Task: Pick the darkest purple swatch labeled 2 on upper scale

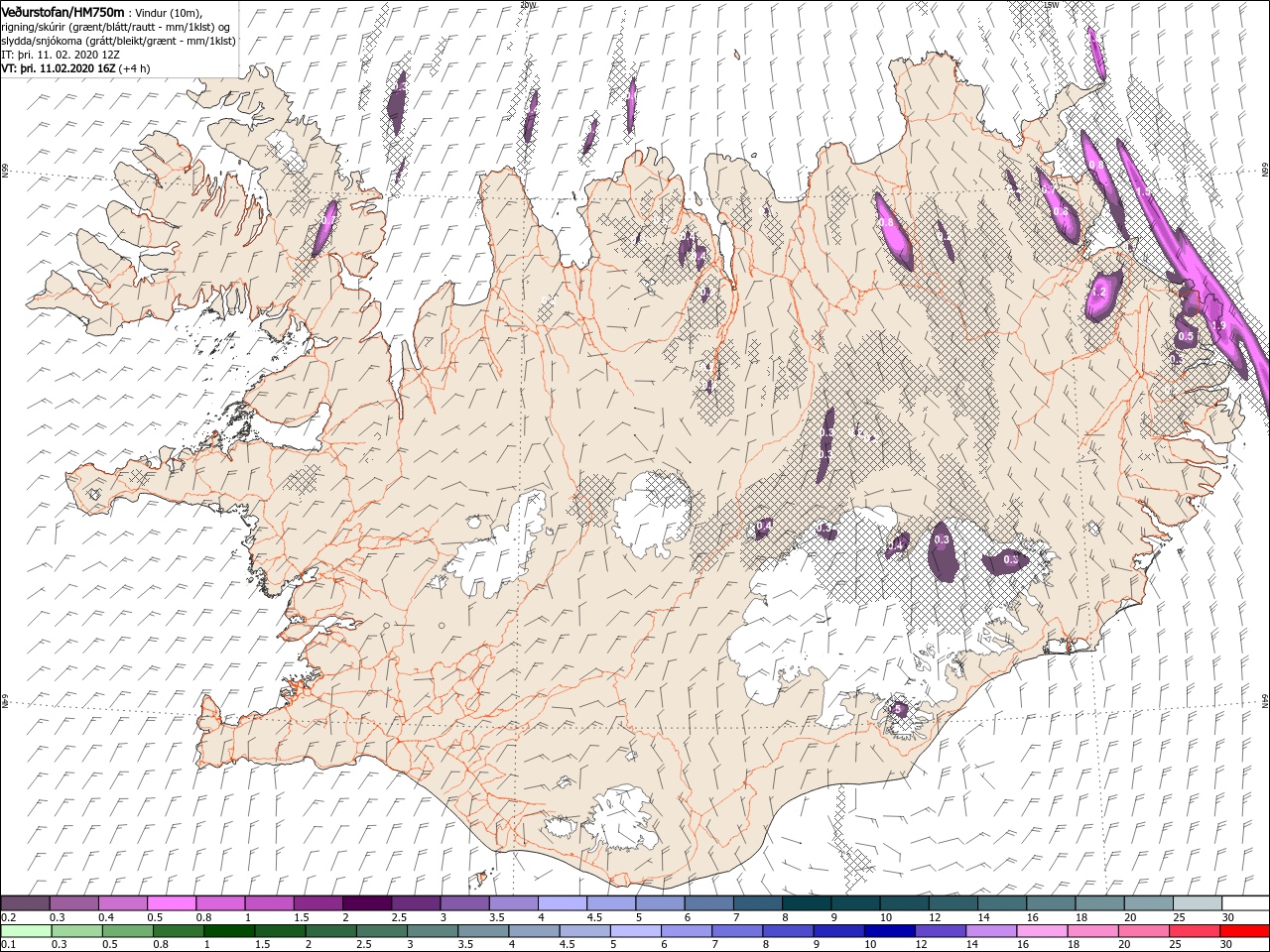Action: 366,903
